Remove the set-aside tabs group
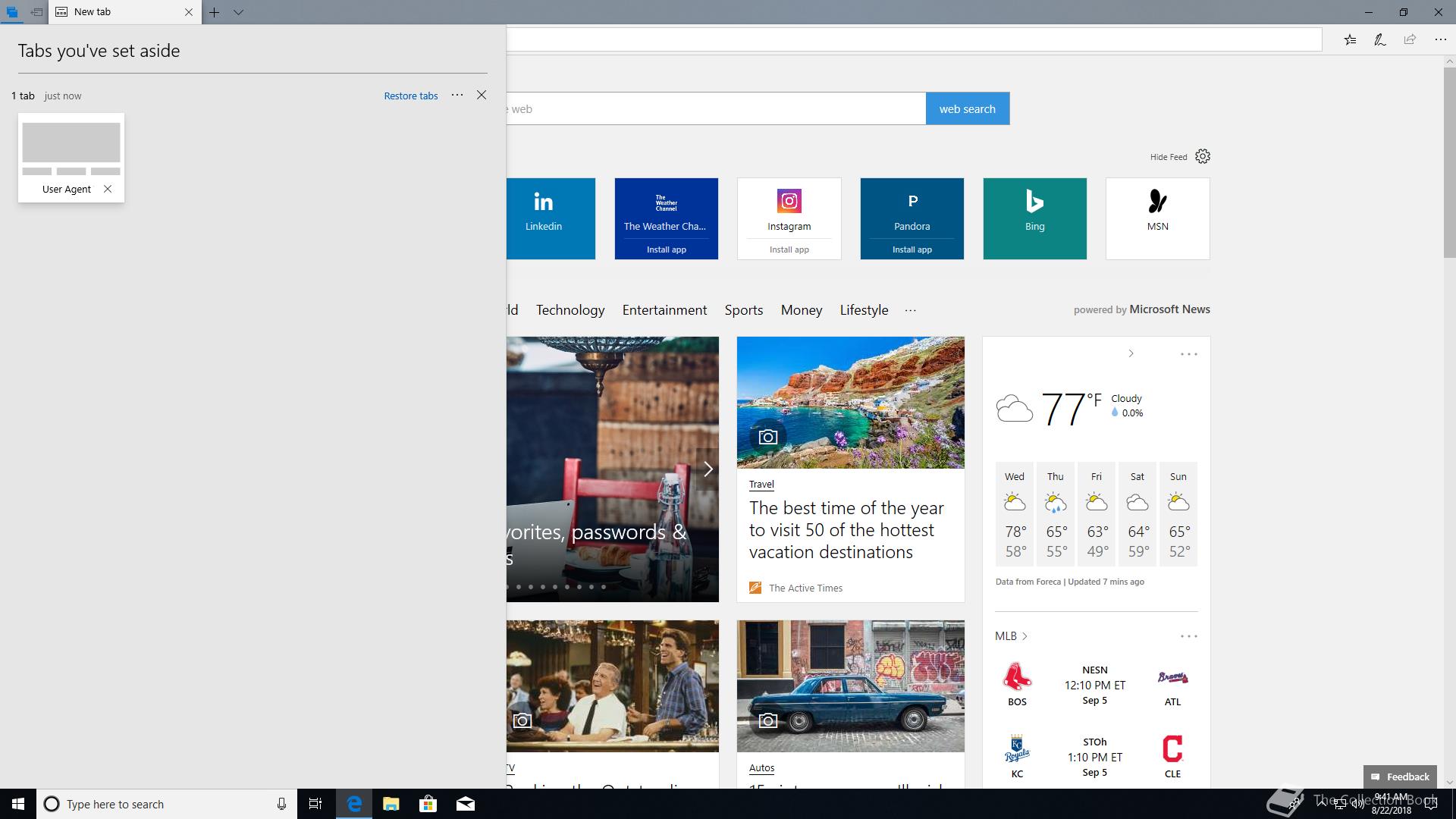The width and height of the screenshot is (1456, 819). pos(482,95)
